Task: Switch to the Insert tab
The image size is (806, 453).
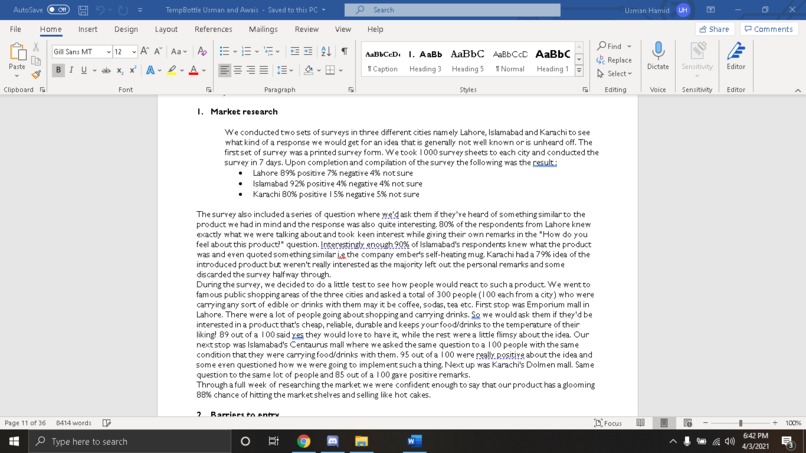Action: tap(87, 29)
